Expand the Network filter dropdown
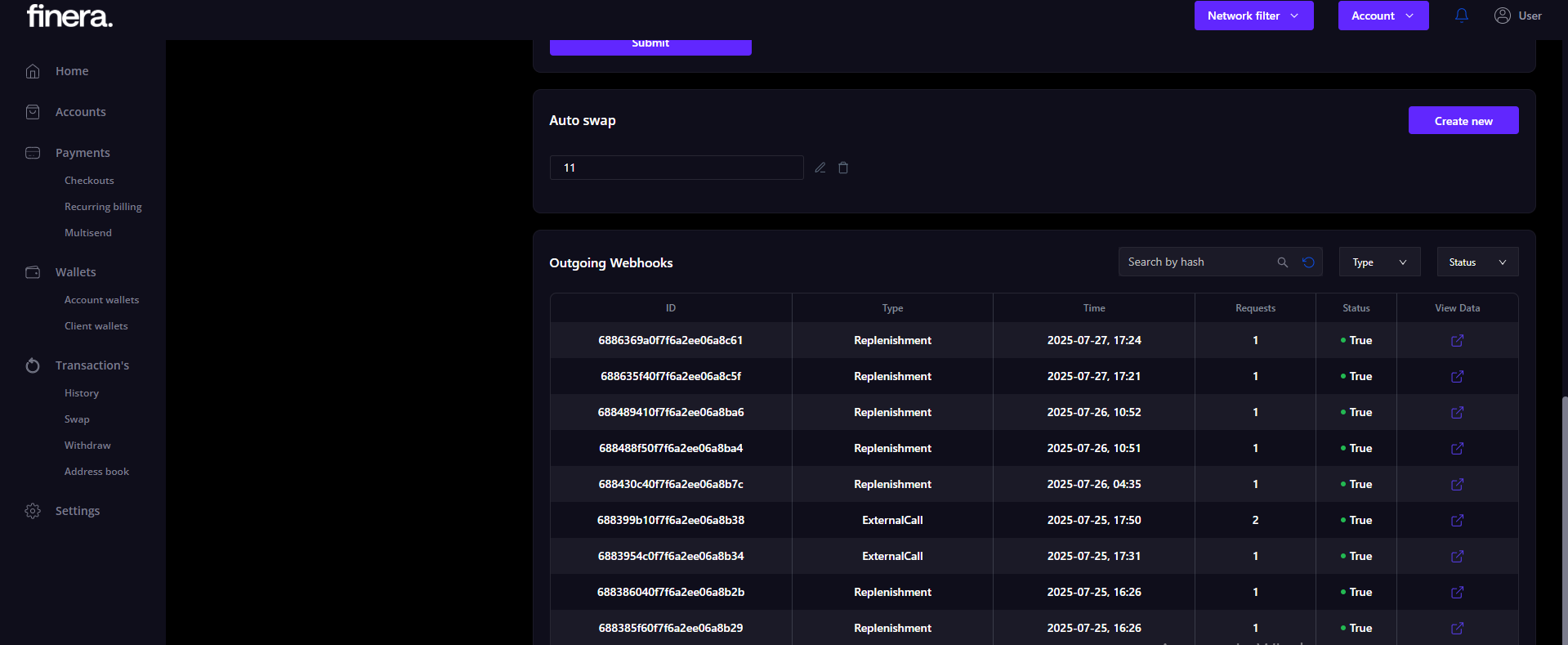 [1253, 16]
